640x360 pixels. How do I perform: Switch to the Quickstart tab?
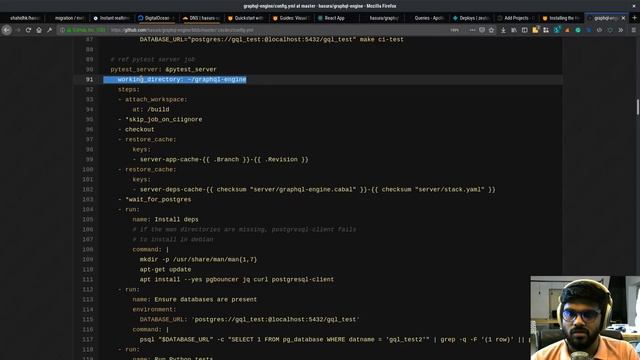pos(246,18)
